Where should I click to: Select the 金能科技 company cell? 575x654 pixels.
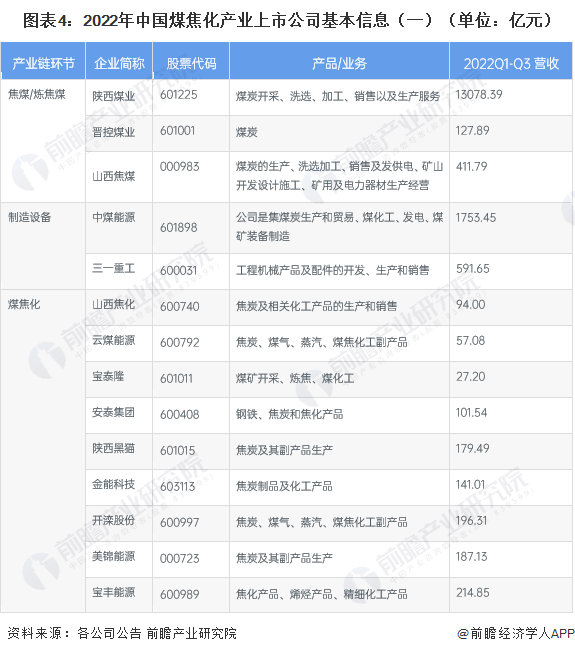(119, 488)
